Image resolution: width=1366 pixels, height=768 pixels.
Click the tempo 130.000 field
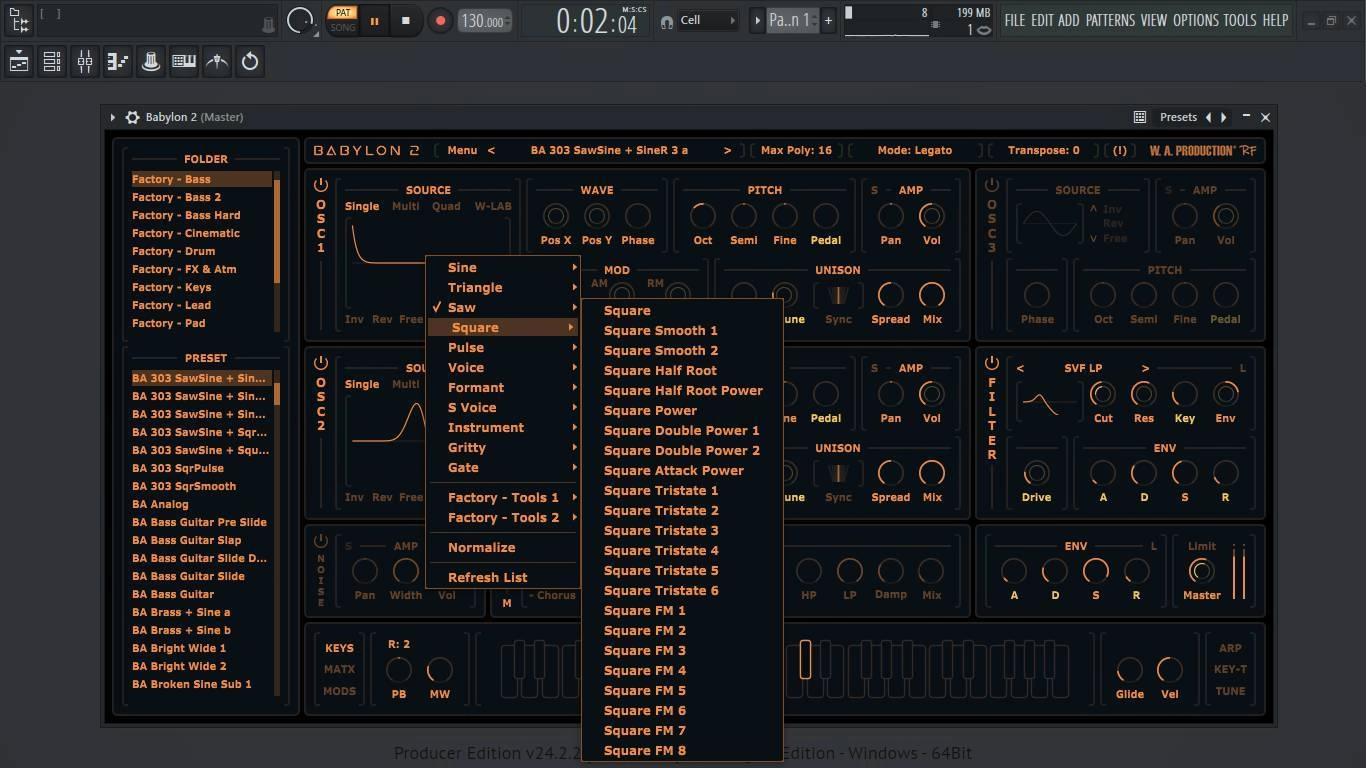[x=485, y=20]
